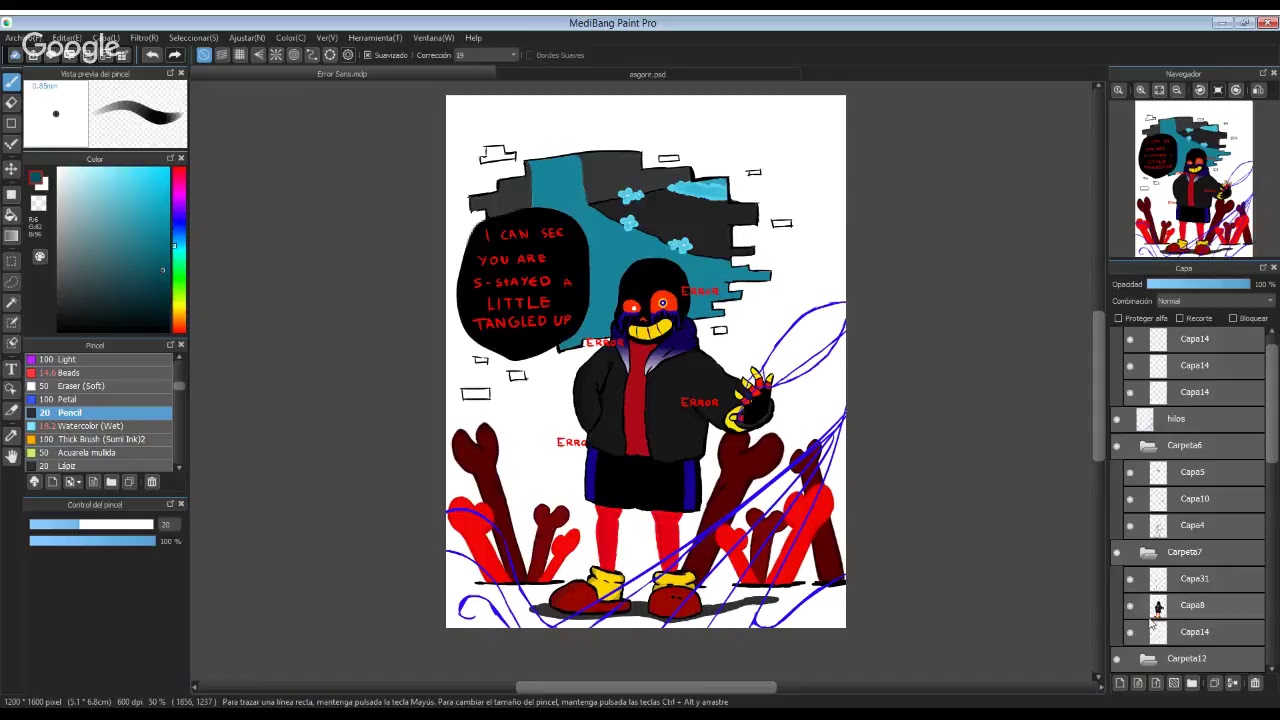
Task: Open the add-brush dropdown in Pincel panel
Action: (72, 482)
